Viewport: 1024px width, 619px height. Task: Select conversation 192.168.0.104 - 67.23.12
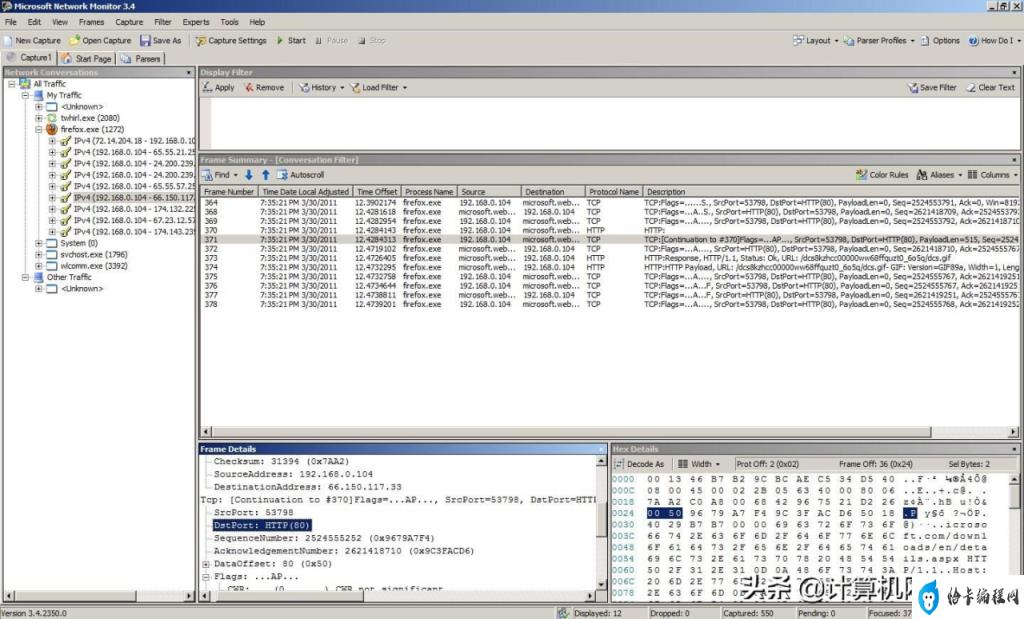pos(134,221)
